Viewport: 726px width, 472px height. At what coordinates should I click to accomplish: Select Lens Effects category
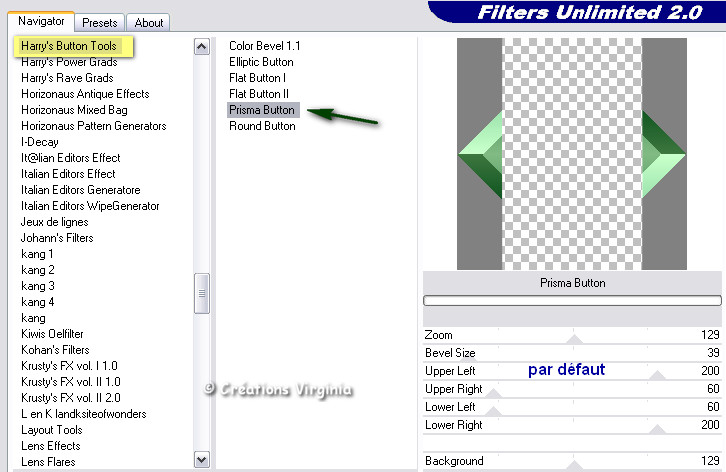click(51, 446)
